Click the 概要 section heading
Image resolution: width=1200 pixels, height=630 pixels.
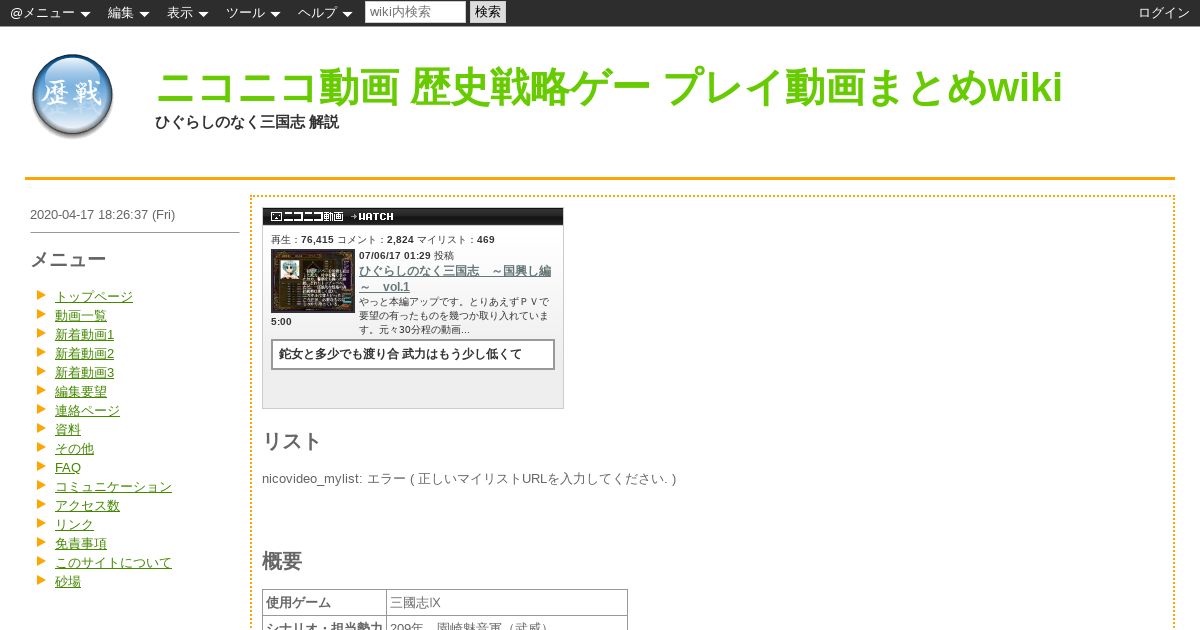click(282, 562)
